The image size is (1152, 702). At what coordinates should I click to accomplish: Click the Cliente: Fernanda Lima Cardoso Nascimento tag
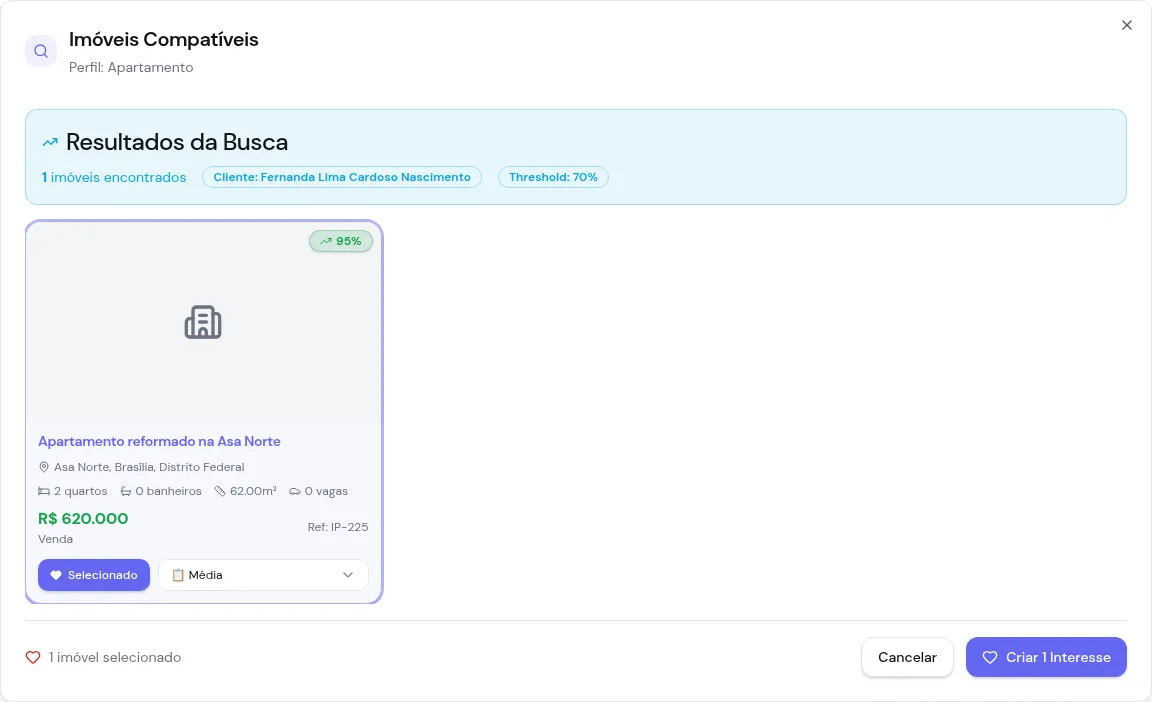pos(342,177)
